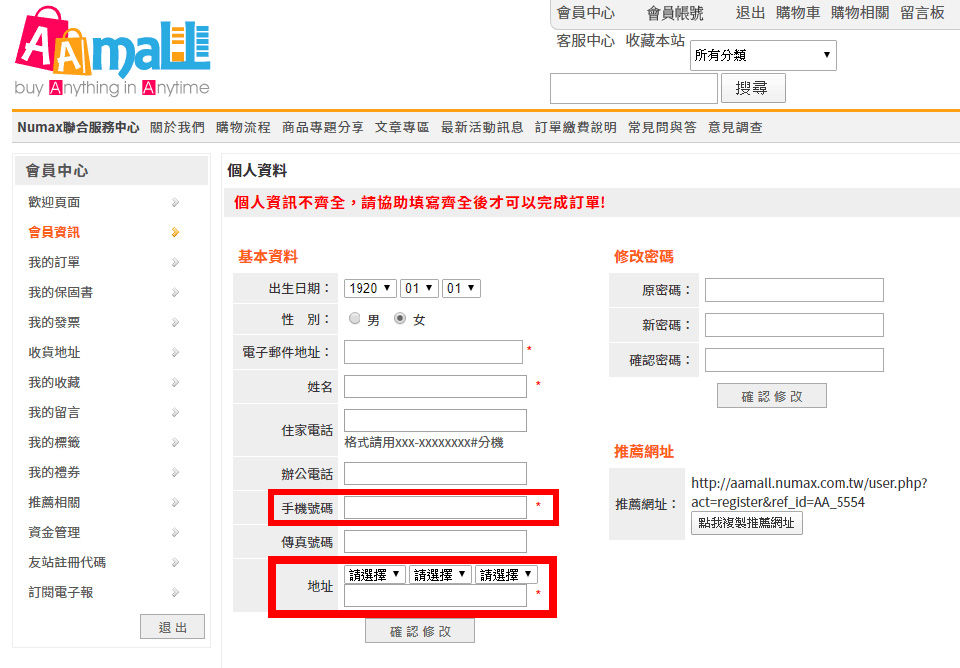Image resolution: width=960 pixels, height=668 pixels.
Task: Click the 點我複製推薦網址 button
Action: click(x=747, y=523)
